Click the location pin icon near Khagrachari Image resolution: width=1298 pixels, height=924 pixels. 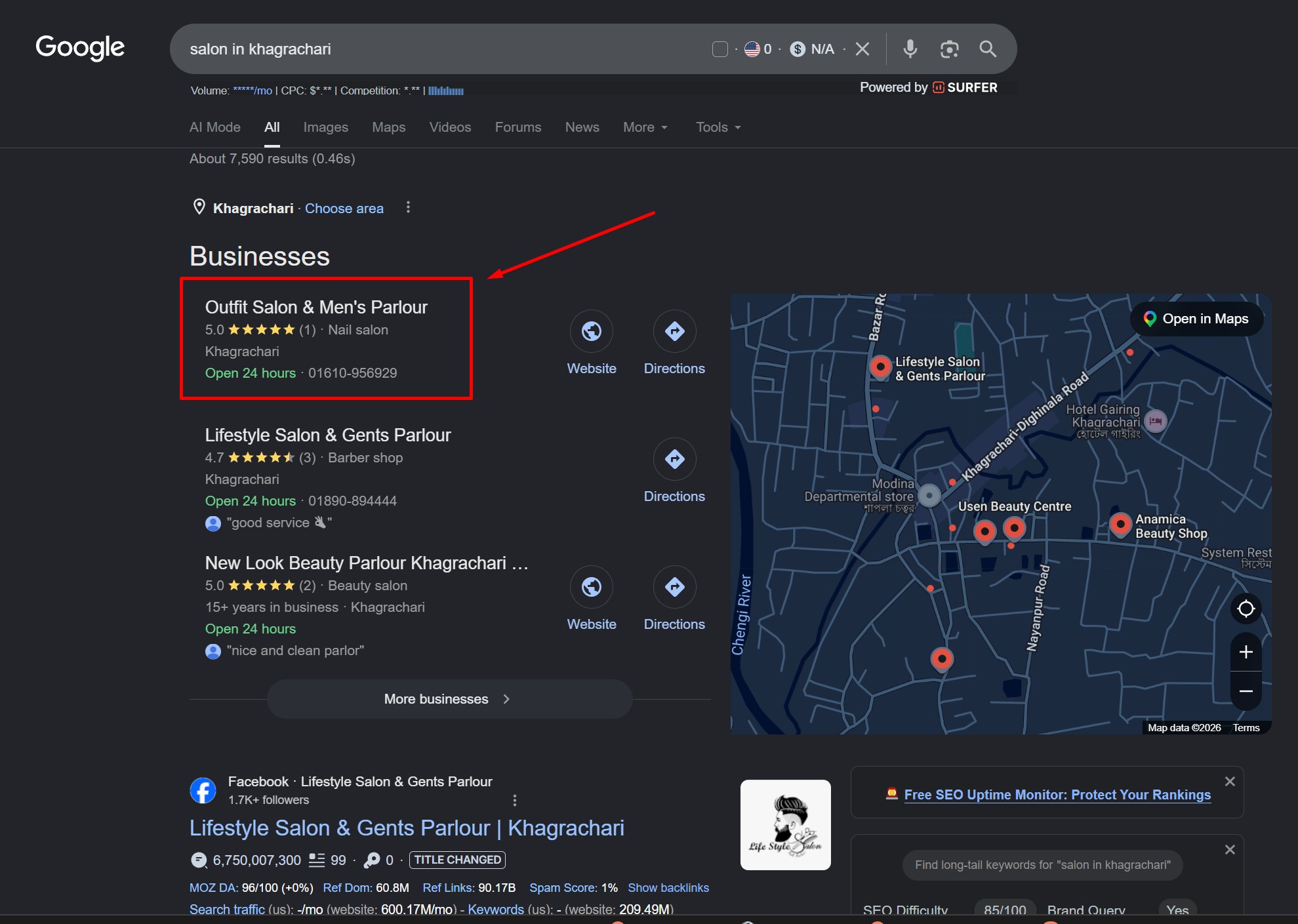[199, 207]
